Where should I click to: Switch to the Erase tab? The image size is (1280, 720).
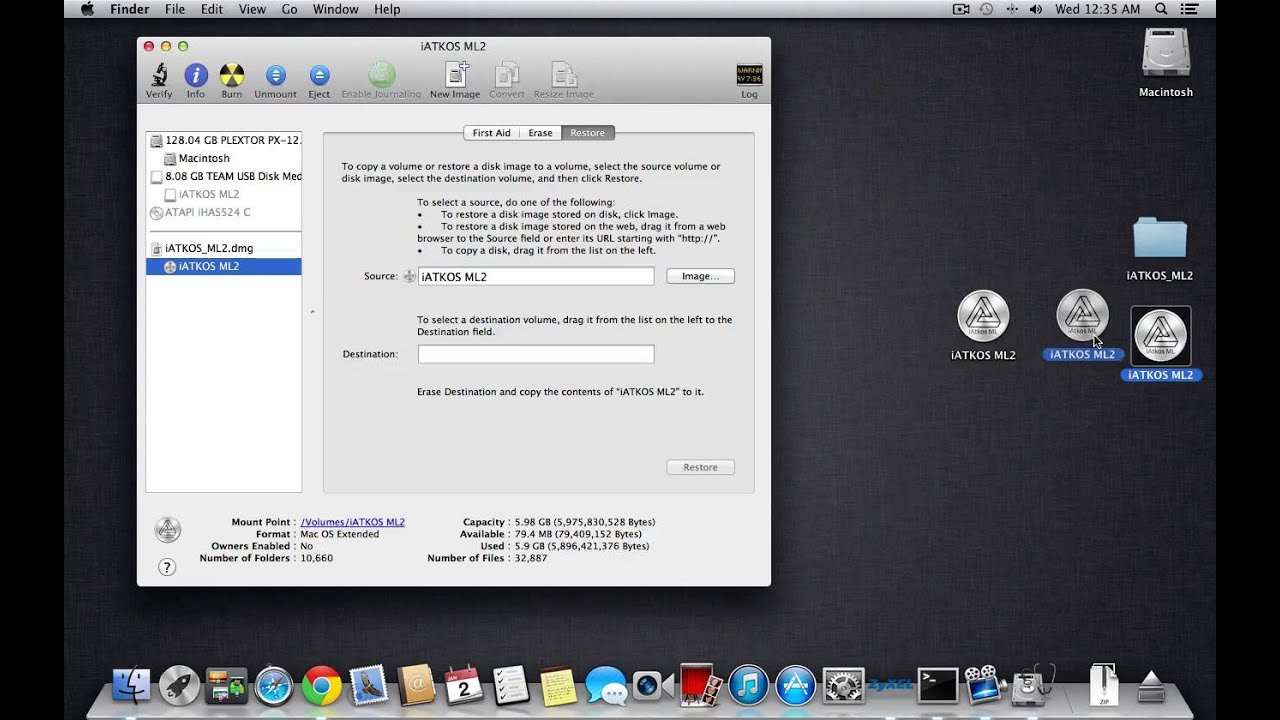[540, 133]
